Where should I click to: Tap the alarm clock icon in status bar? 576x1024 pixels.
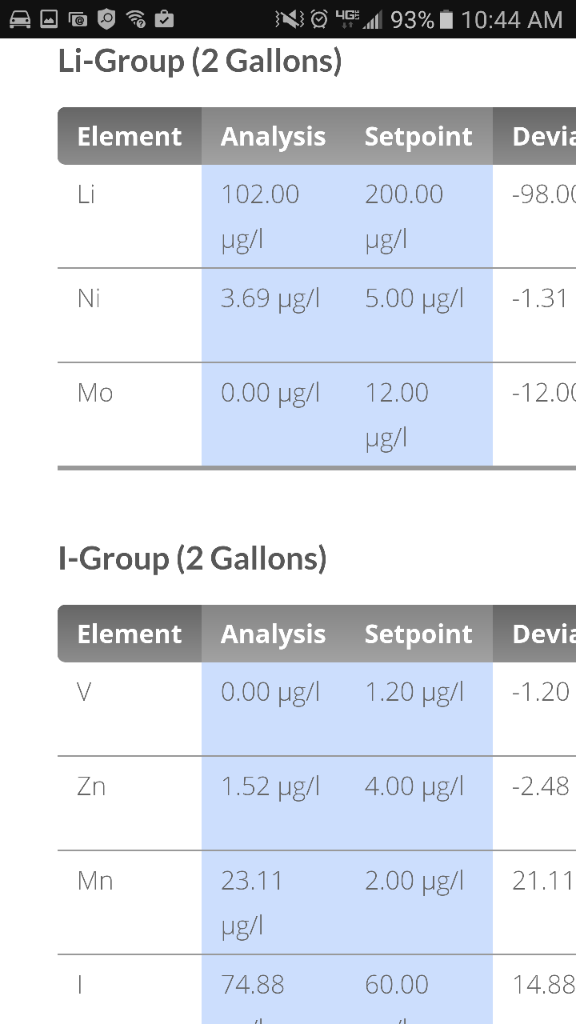(319, 19)
